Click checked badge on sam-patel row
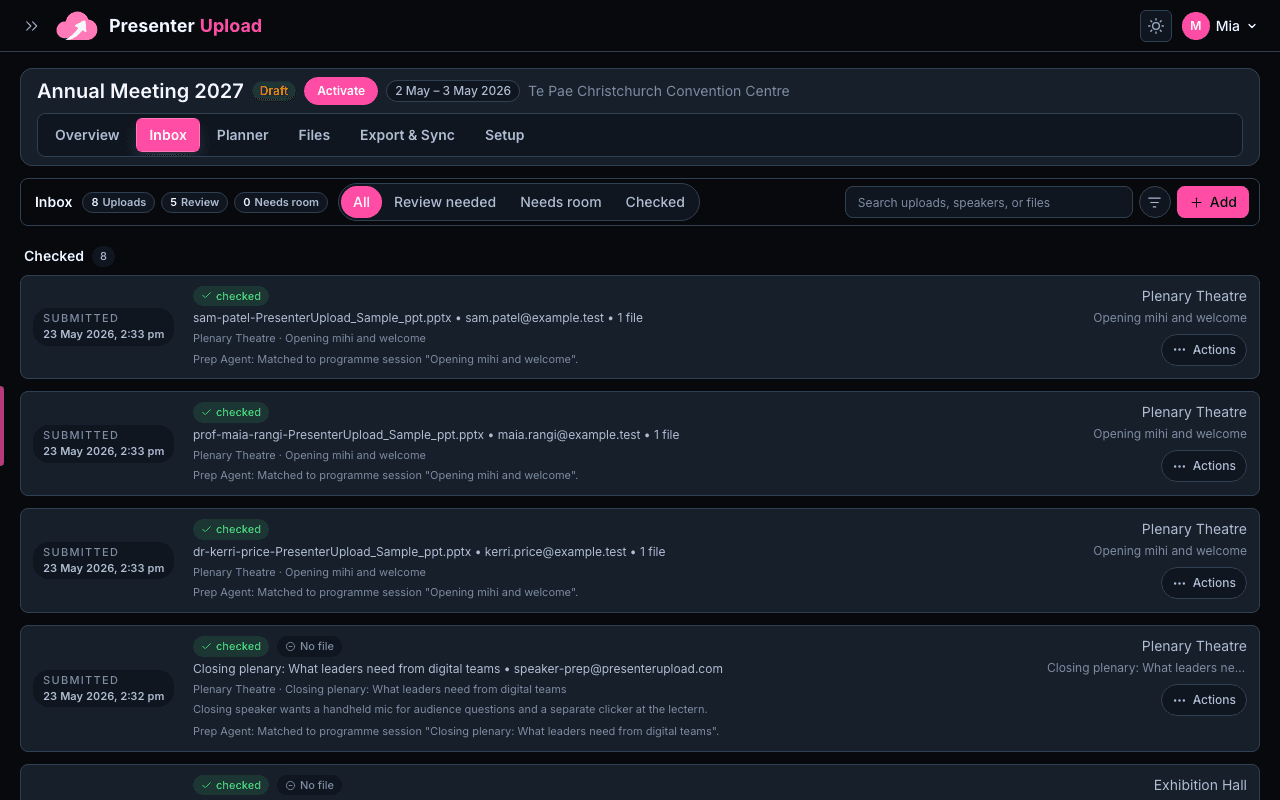This screenshot has height=800, width=1280. point(231,296)
